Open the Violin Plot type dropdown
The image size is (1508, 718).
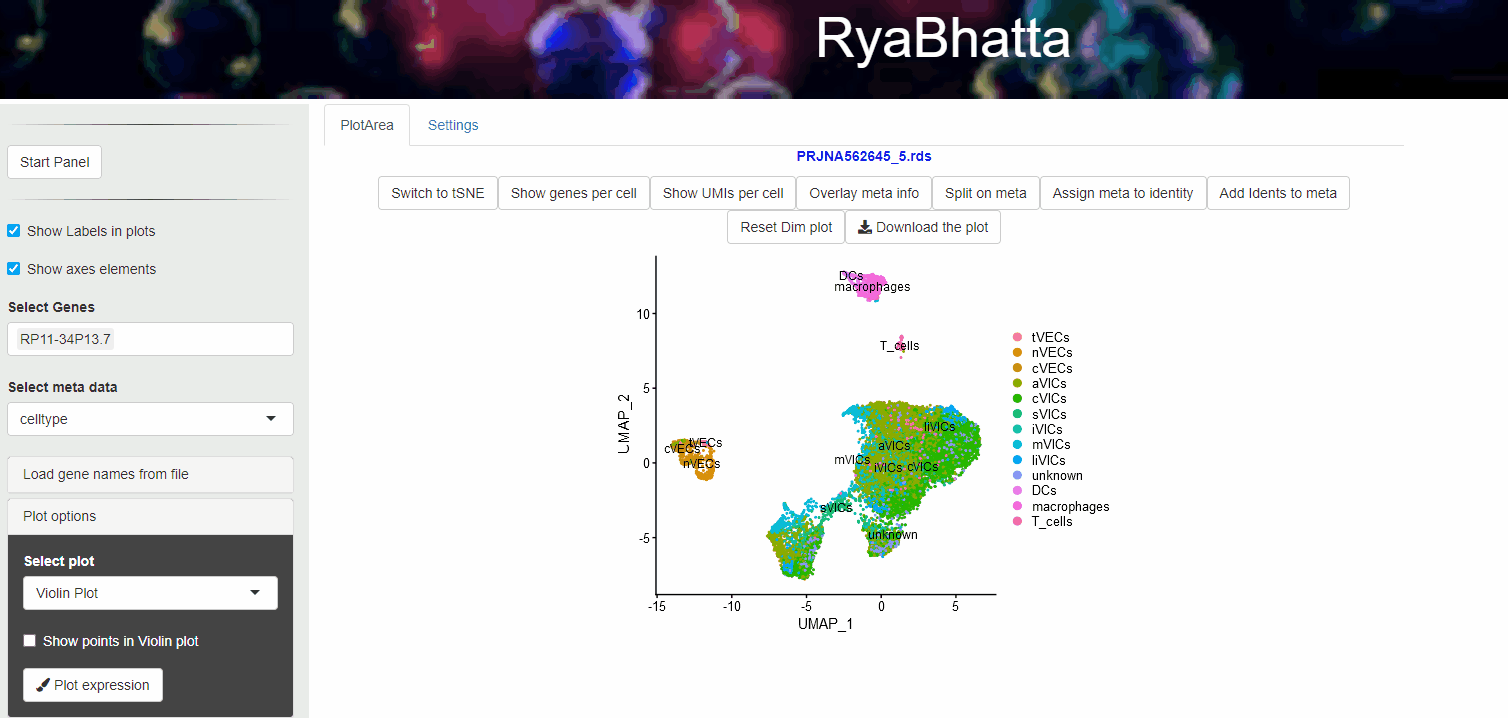click(150, 593)
